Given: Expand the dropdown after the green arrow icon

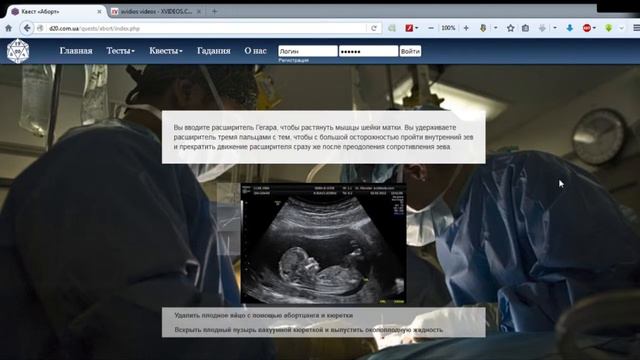Looking at the screenshot, I should 621,28.
